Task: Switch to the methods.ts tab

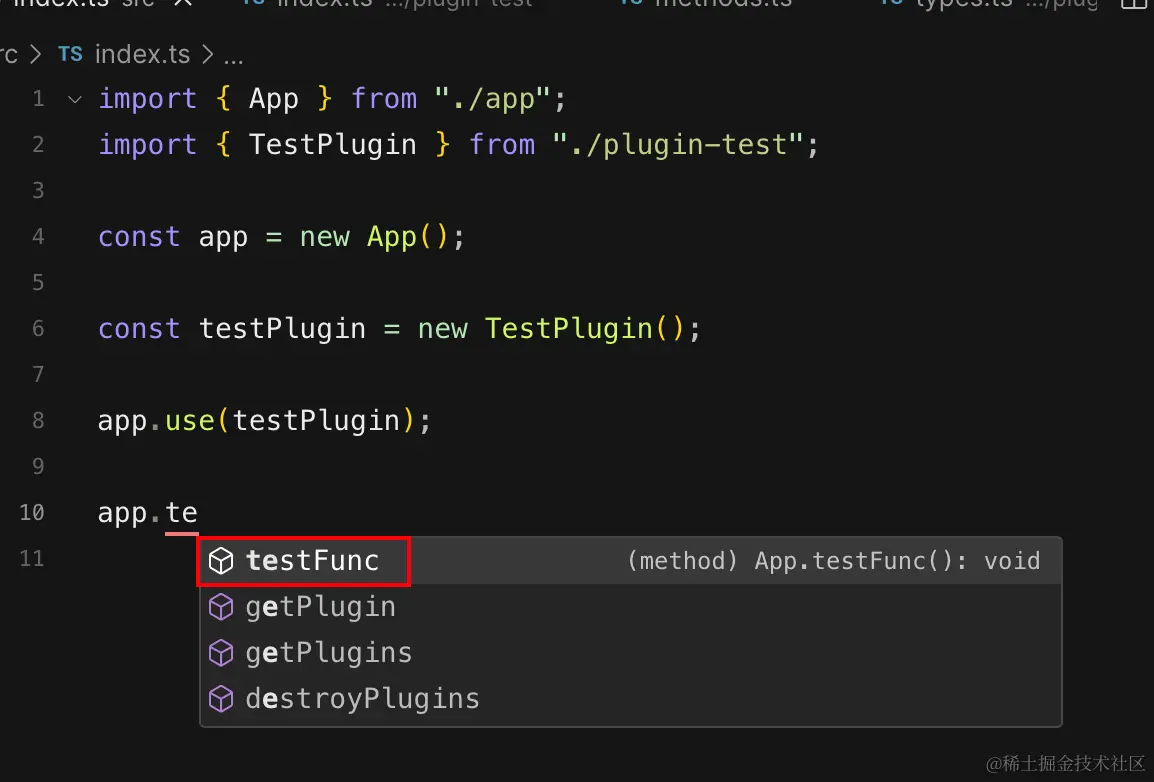Action: click(x=722, y=5)
